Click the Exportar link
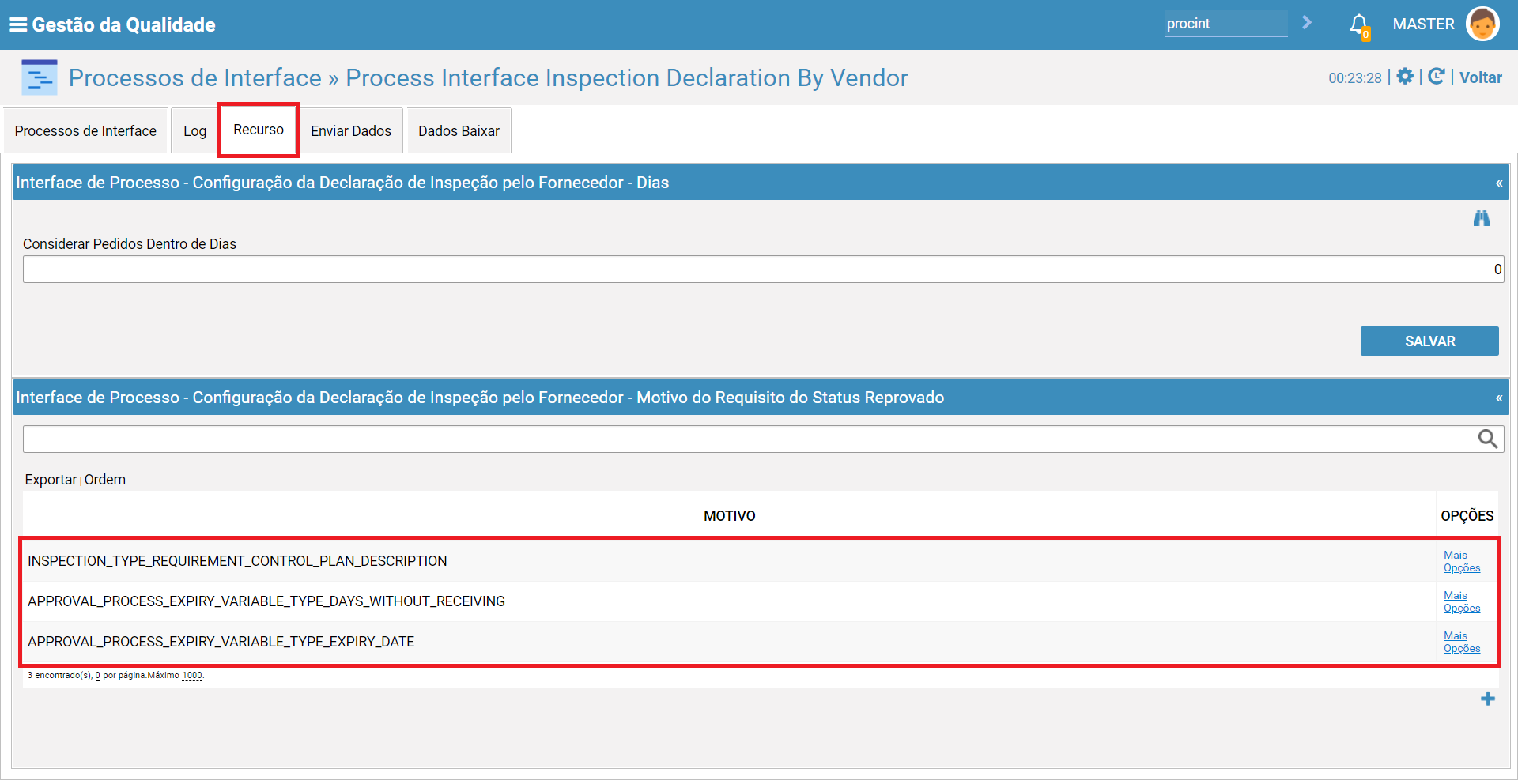Viewport: 1518px width, 784px height. click(x=51, y=480)
